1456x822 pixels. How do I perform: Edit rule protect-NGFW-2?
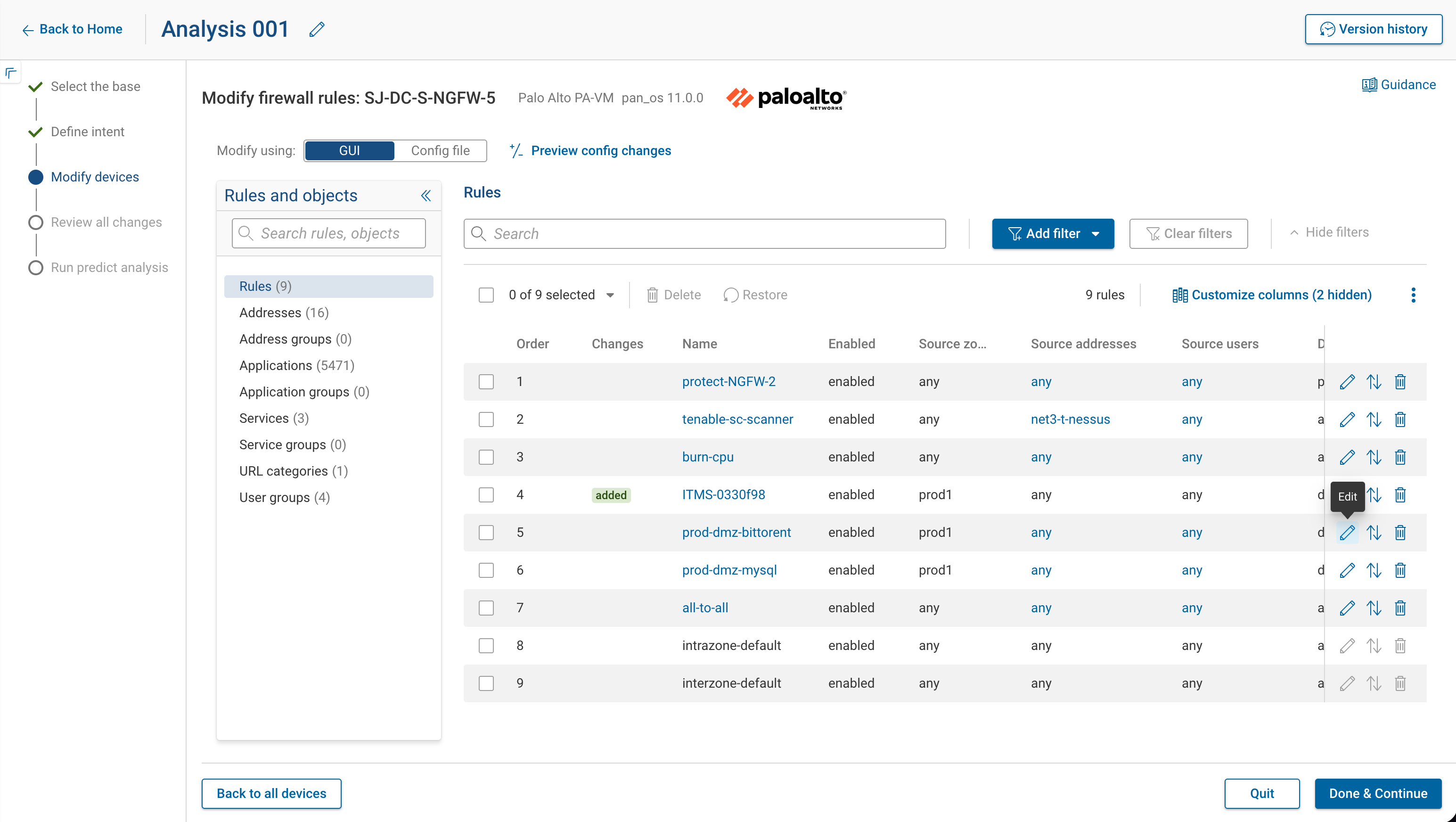(x=1348, y=382)
